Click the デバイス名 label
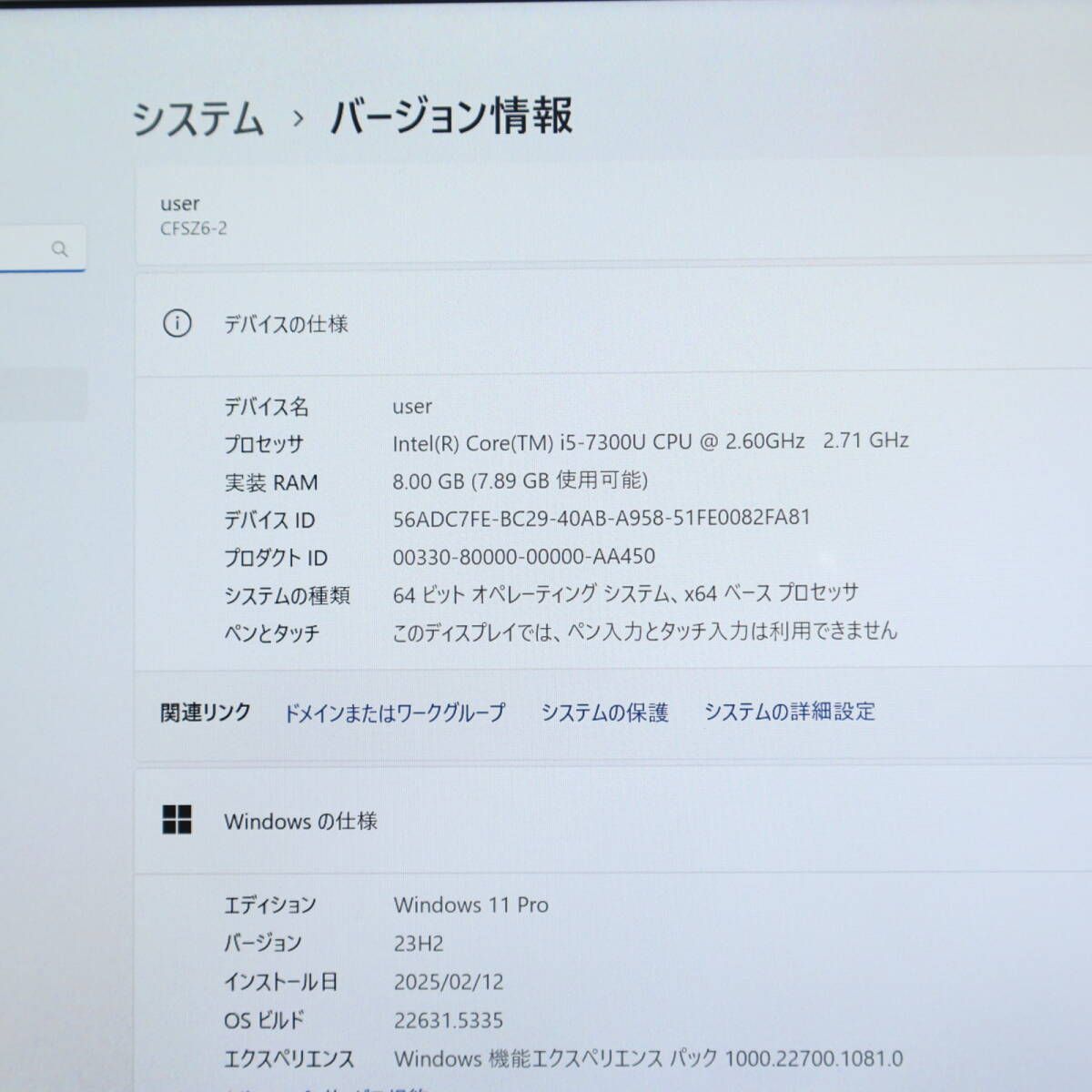Screen dimensions: 1092x1092 (x=267, y=407)
